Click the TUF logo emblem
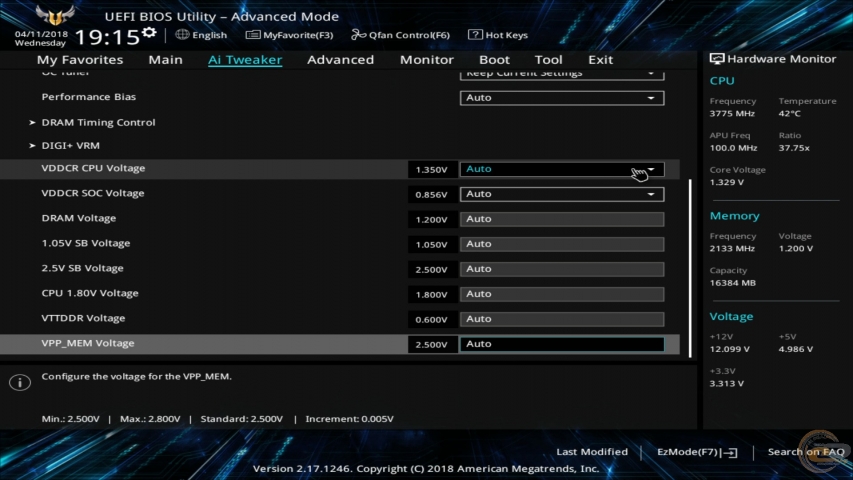The height and width of the screenshot is (480, 853). 54,15
